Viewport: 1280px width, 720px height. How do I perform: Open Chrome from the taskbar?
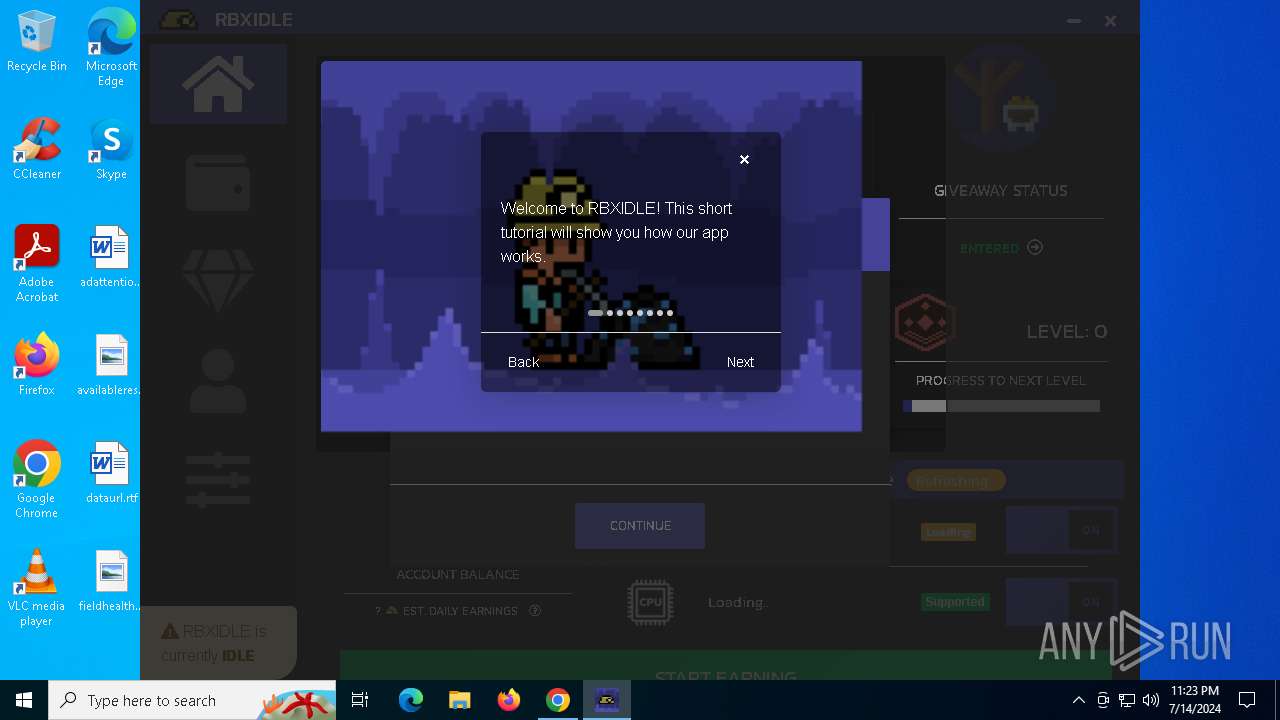pos(558,700)
